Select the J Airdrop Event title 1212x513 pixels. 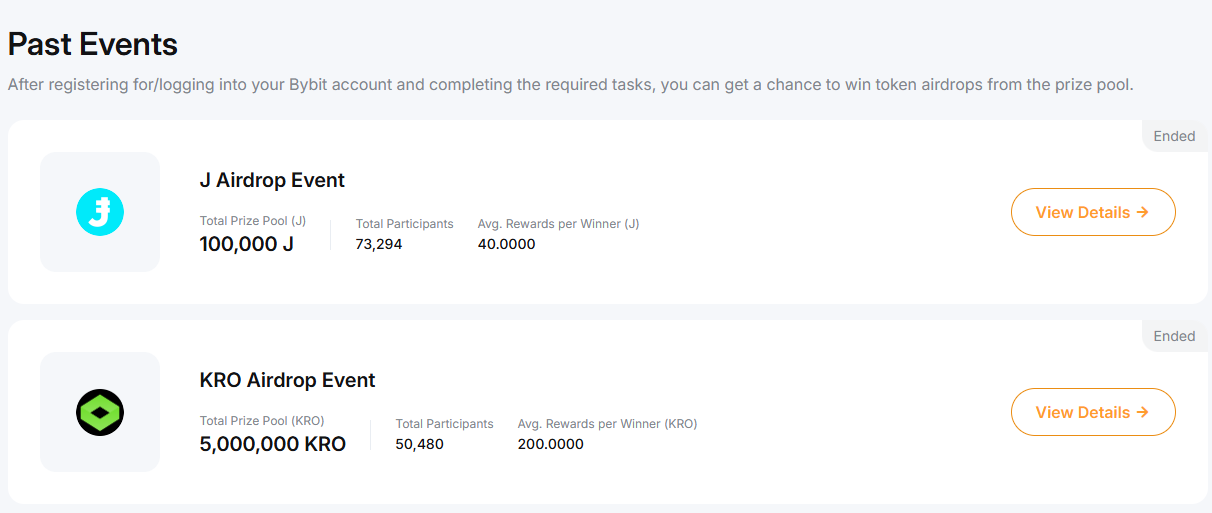272,181
